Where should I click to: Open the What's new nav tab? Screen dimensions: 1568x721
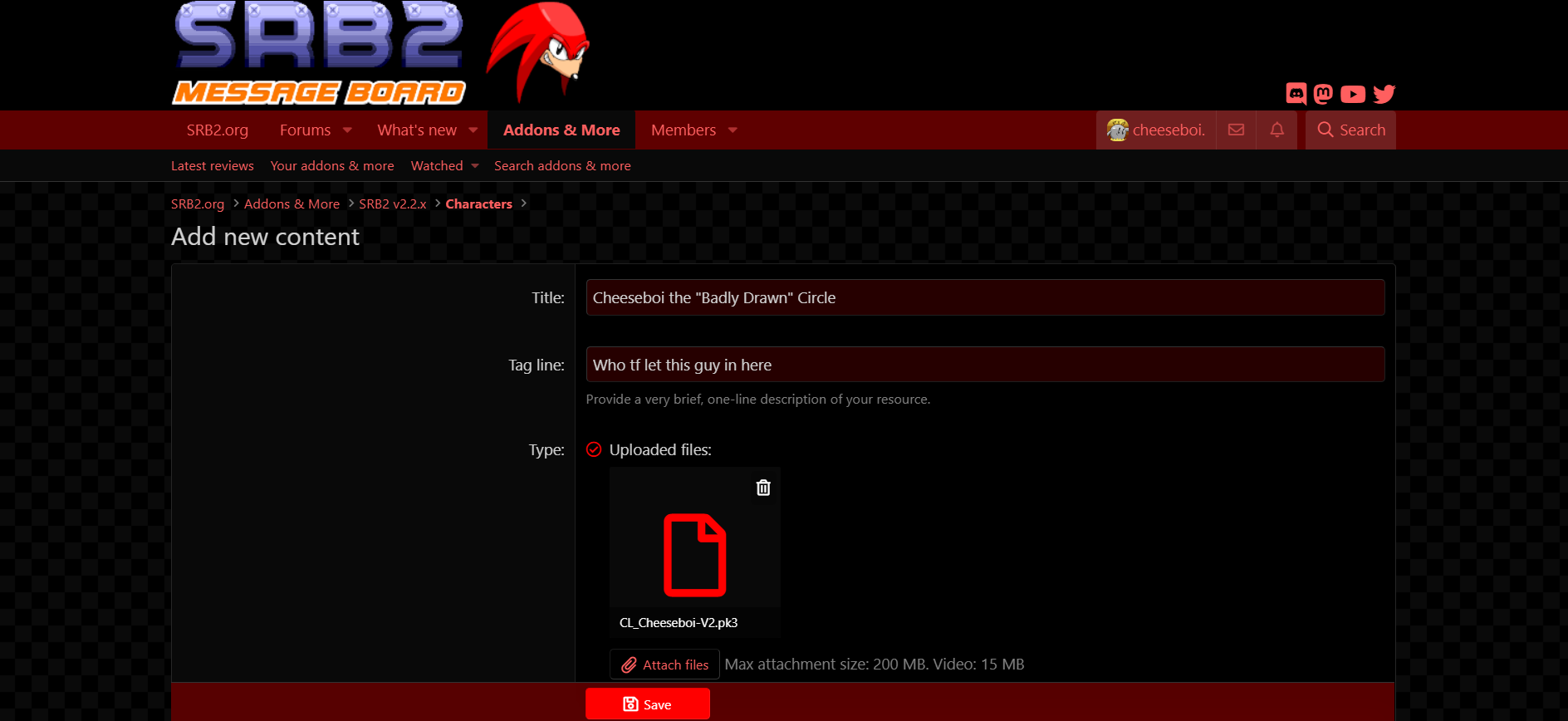click(x=417, y=130)
